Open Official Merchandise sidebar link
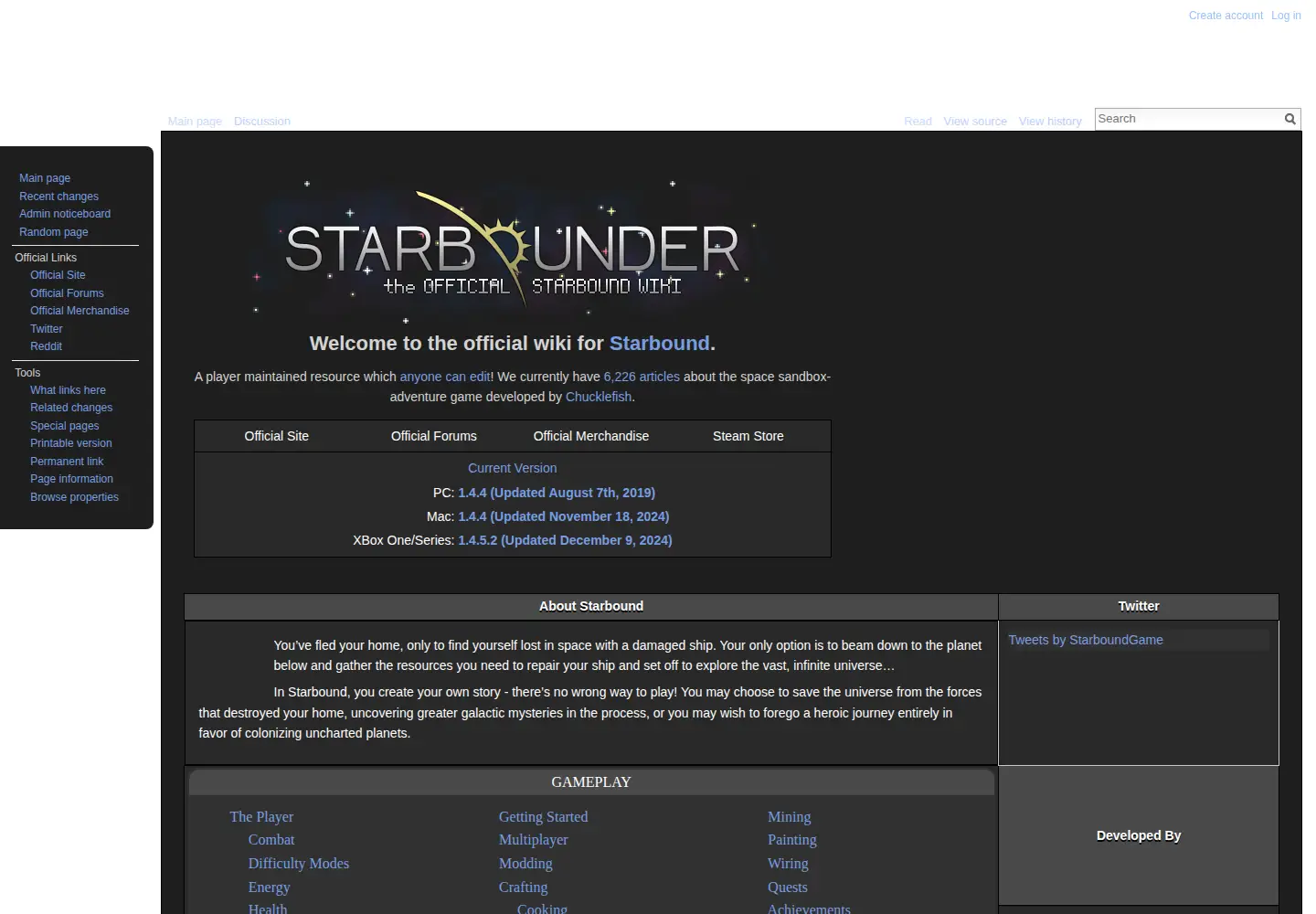 point(80,311)
